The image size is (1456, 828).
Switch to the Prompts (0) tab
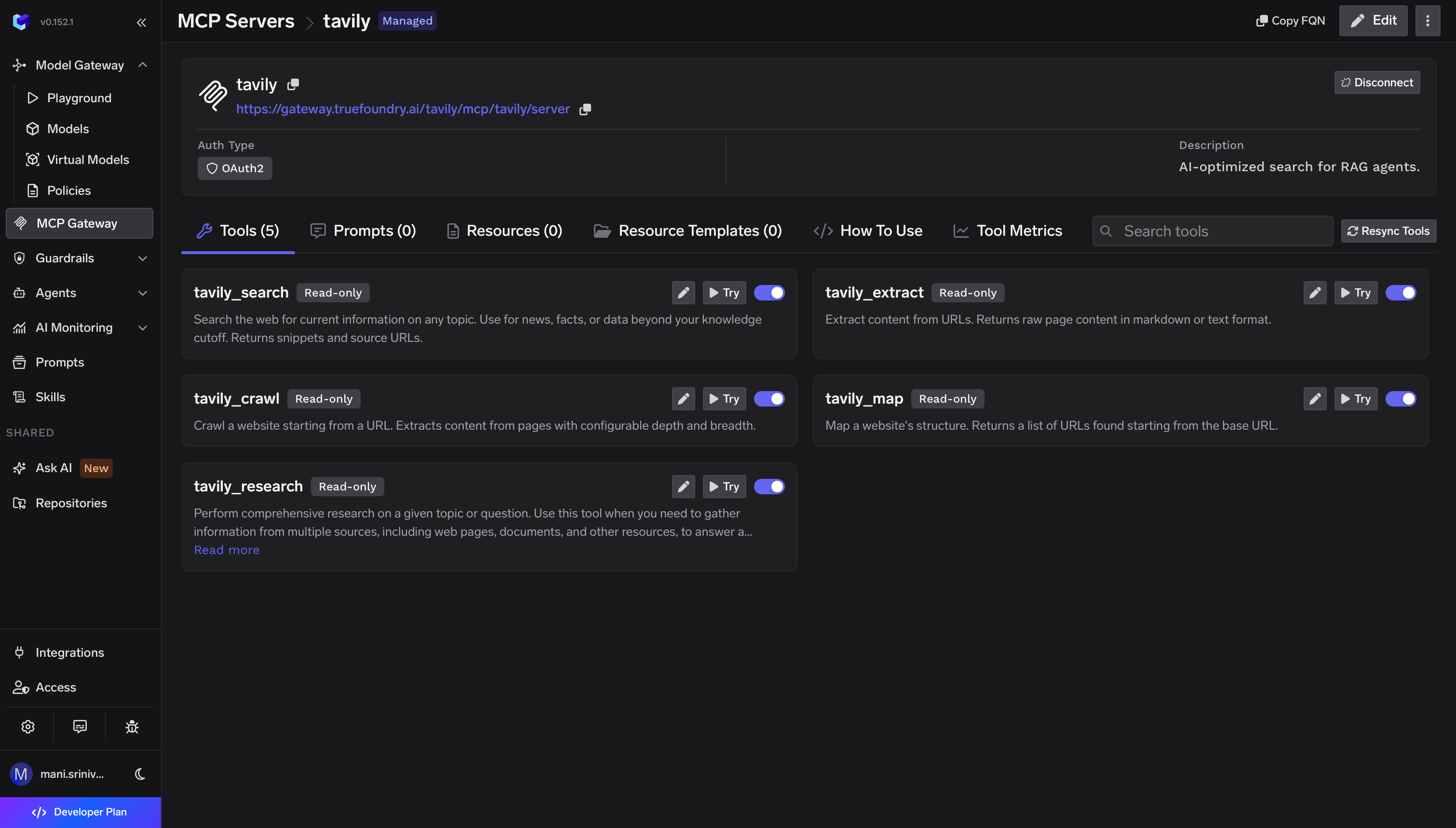coord(364,231)
